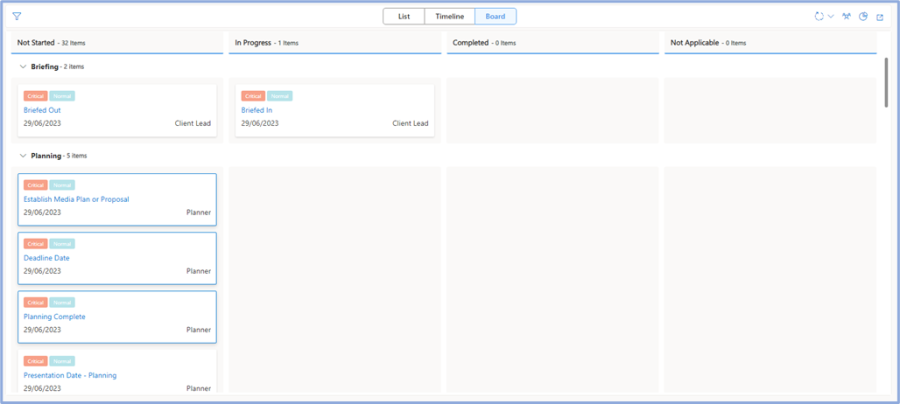This screenshot has width=900, height=404.
Task: Click the Deadline Date task link
Action: point(46,258)
